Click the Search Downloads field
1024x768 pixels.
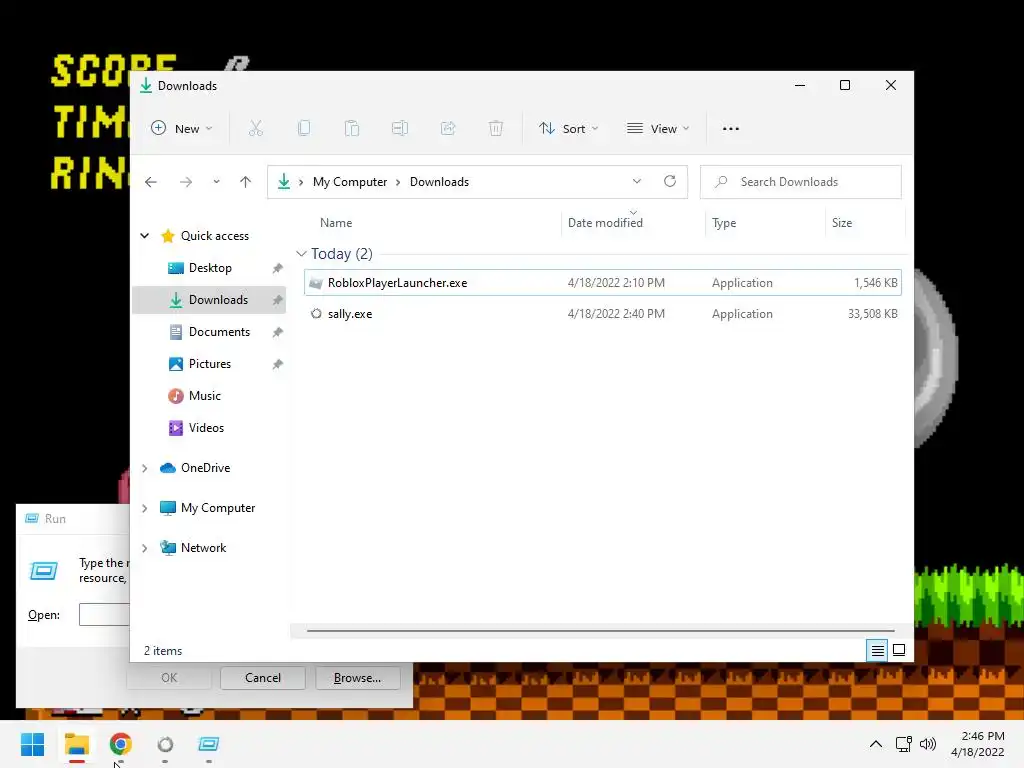pyautogui.click(x=801, y=182)
